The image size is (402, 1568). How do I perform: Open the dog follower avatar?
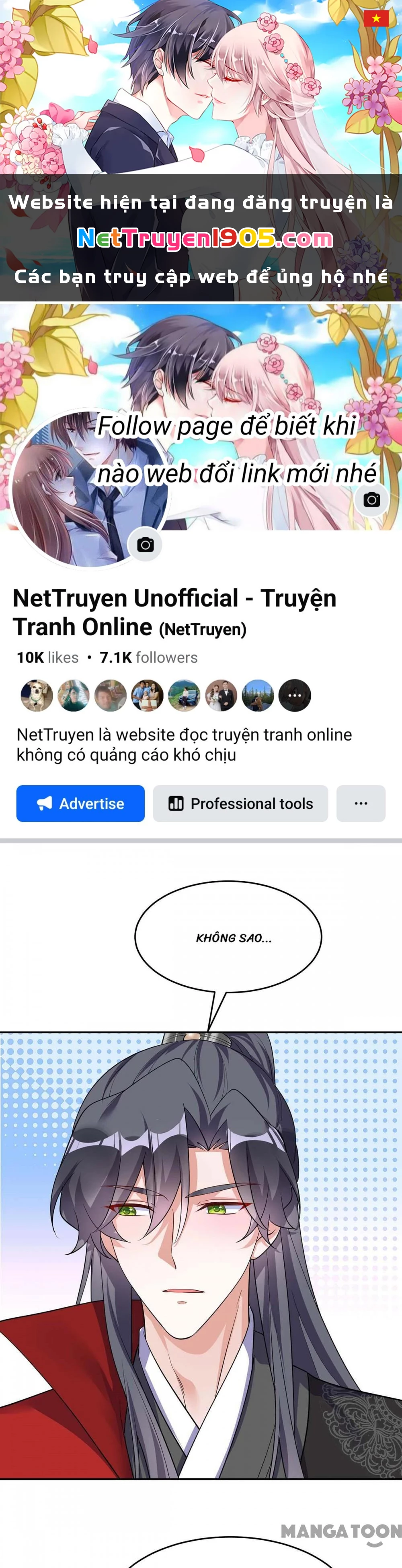coord(37,695)
